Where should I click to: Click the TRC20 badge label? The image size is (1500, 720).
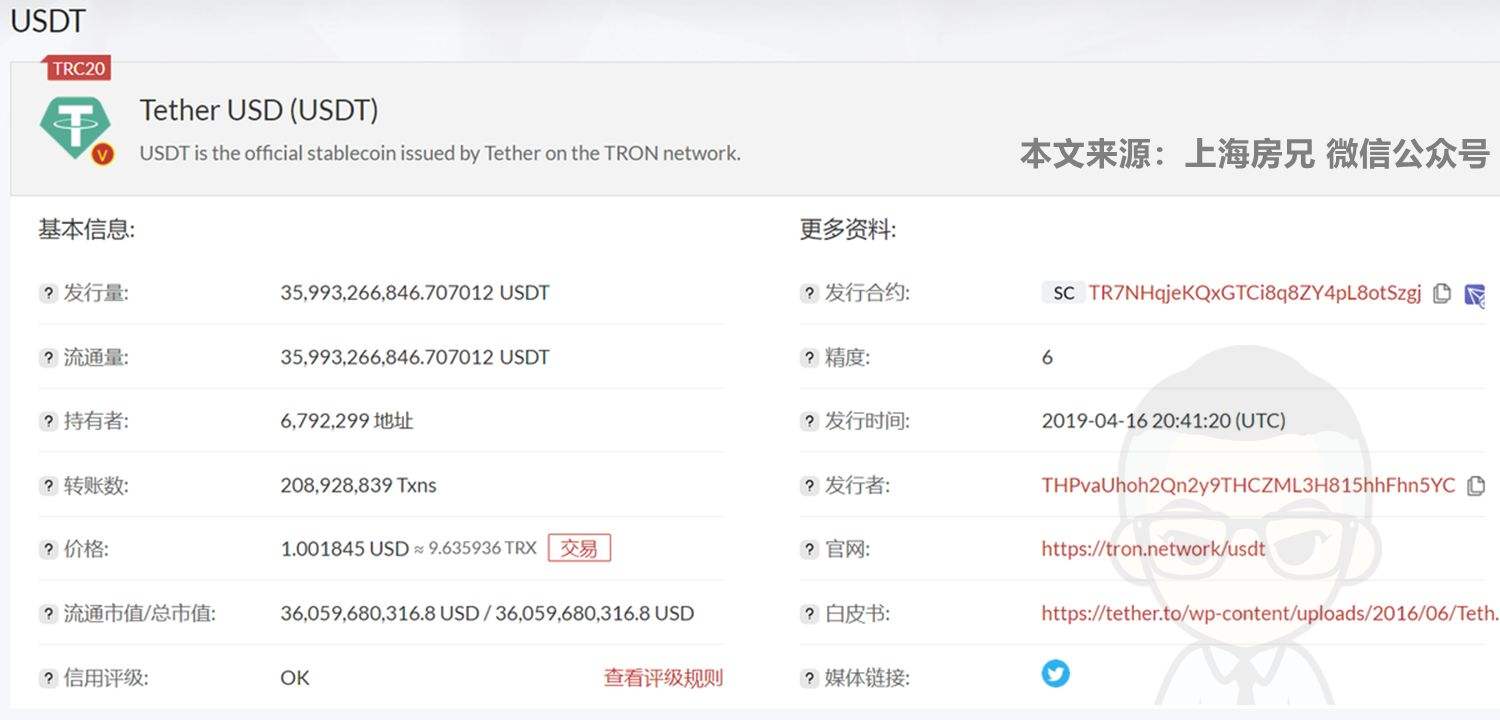point(79,70)
